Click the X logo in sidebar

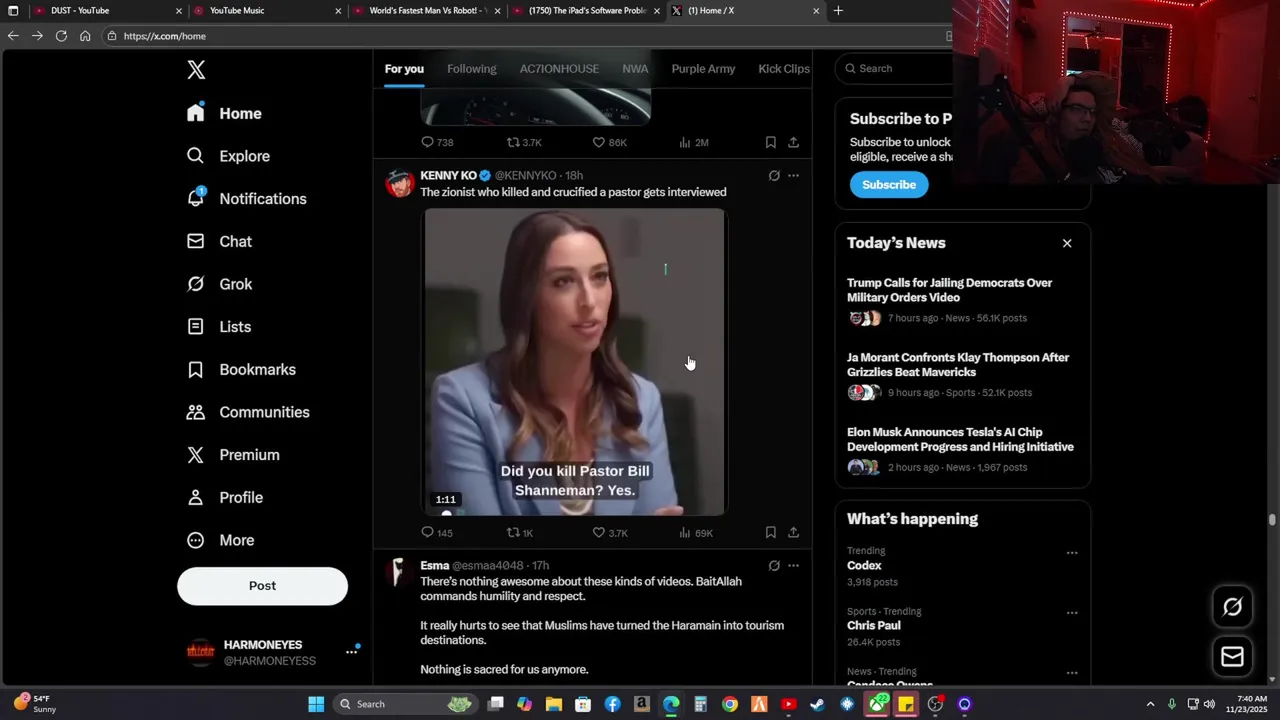pyautogui.click(x=196, y=70)
